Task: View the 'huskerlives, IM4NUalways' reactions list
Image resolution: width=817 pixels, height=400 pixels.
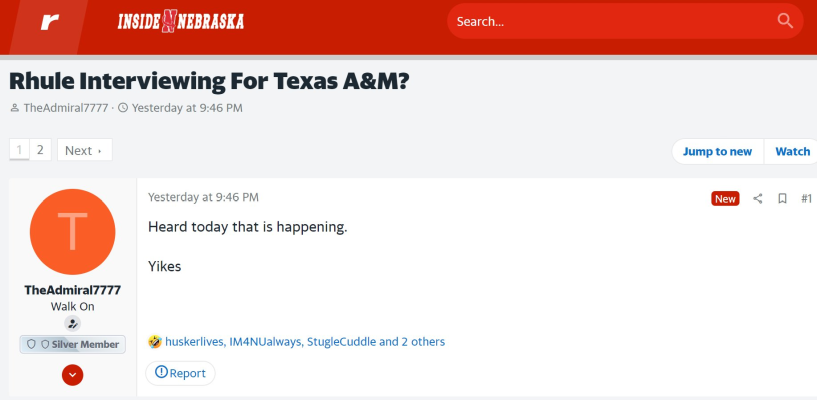Action: (305, 342)
